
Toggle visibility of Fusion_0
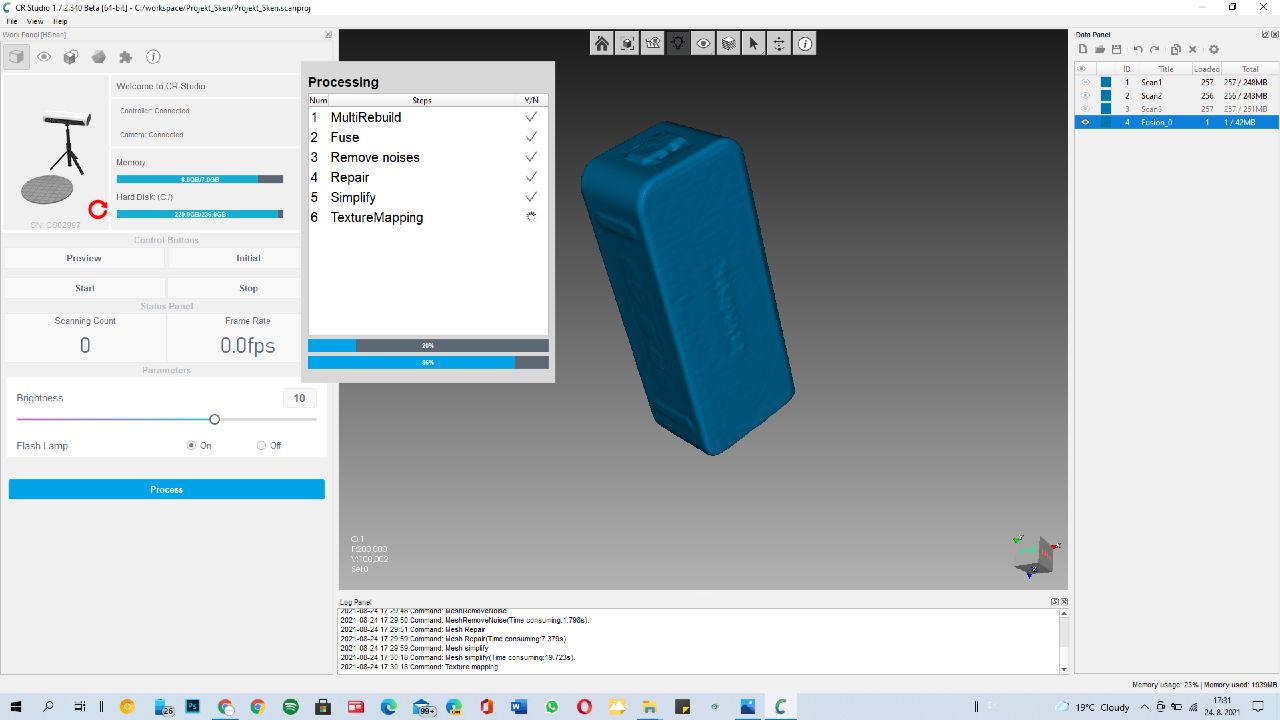coord(1085,122)
